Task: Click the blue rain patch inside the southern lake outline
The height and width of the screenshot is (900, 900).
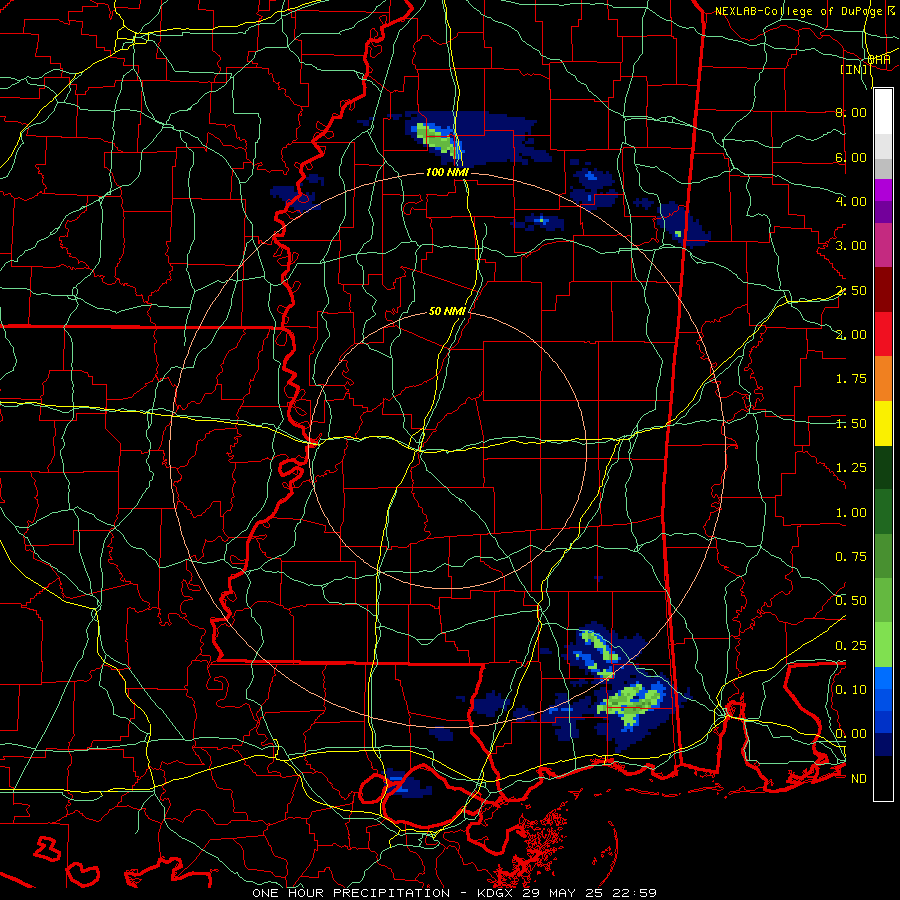Action: (x=406, y=783)
